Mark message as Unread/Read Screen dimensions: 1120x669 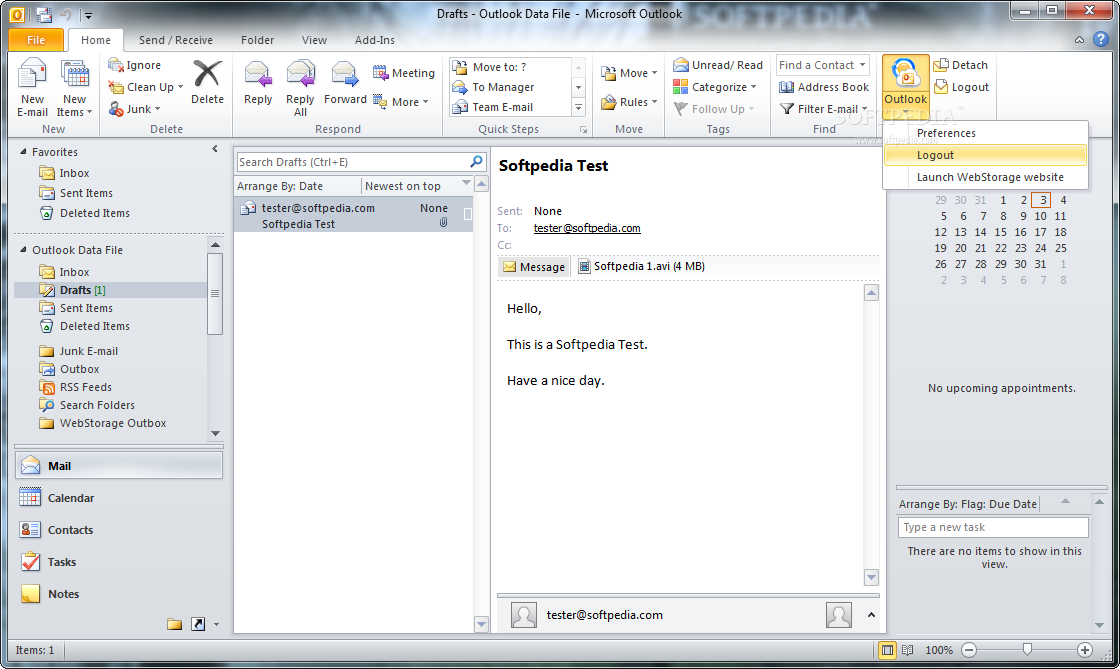click(718, 65)
